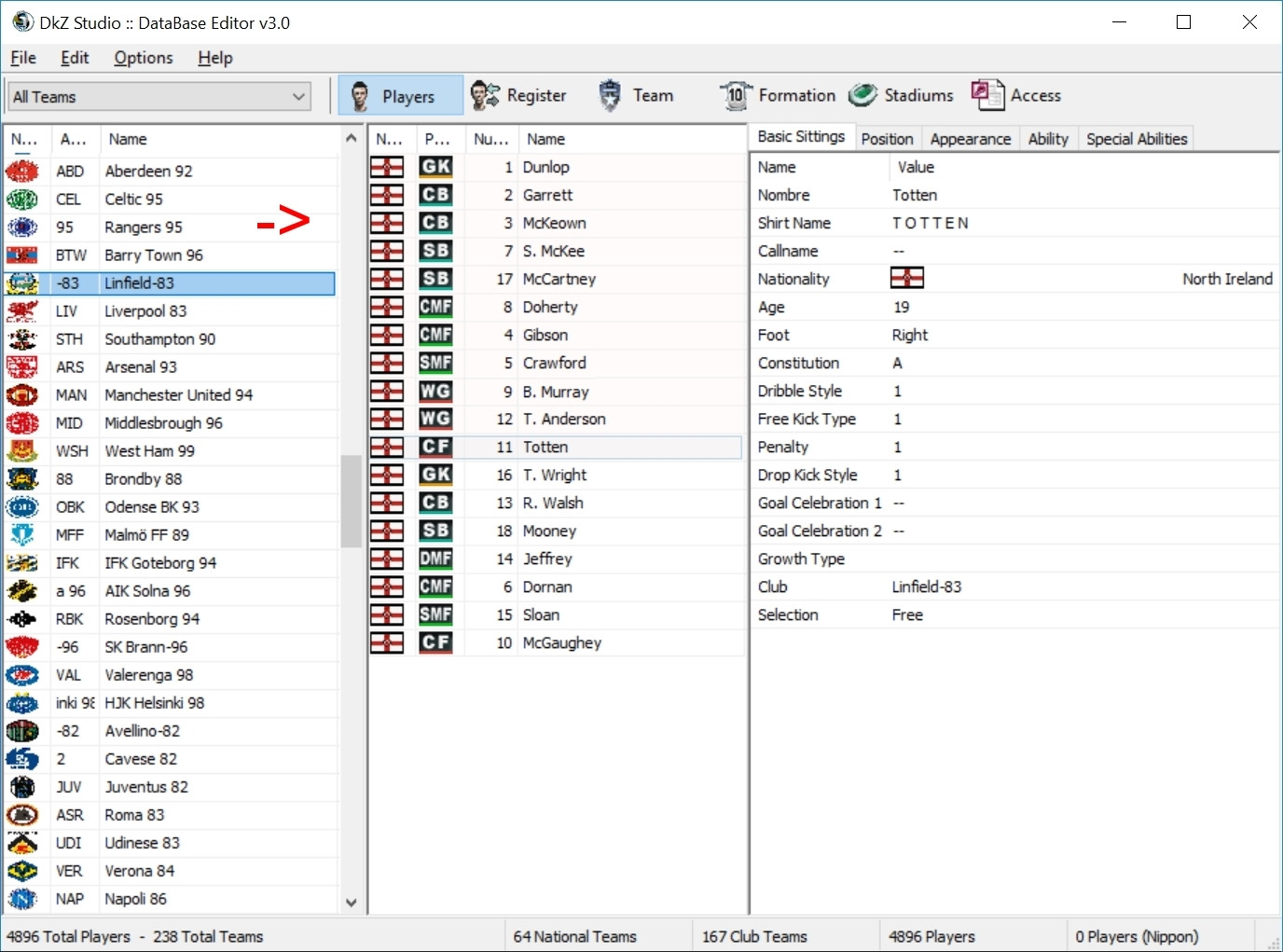This screenshot has width=1283, height=952.
Task: Click the Age value 19
Action: (x=901, y=307)
